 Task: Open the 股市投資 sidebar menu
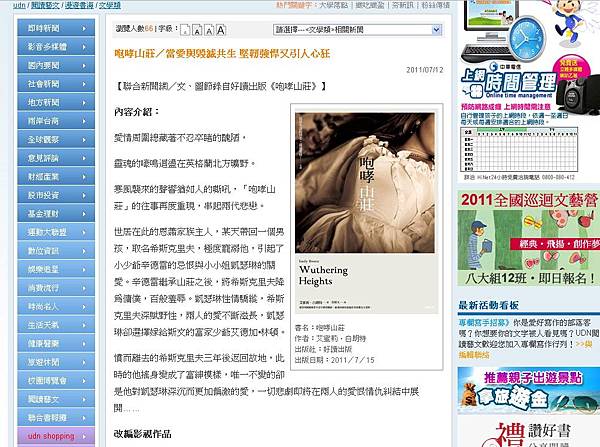(56, 195)
